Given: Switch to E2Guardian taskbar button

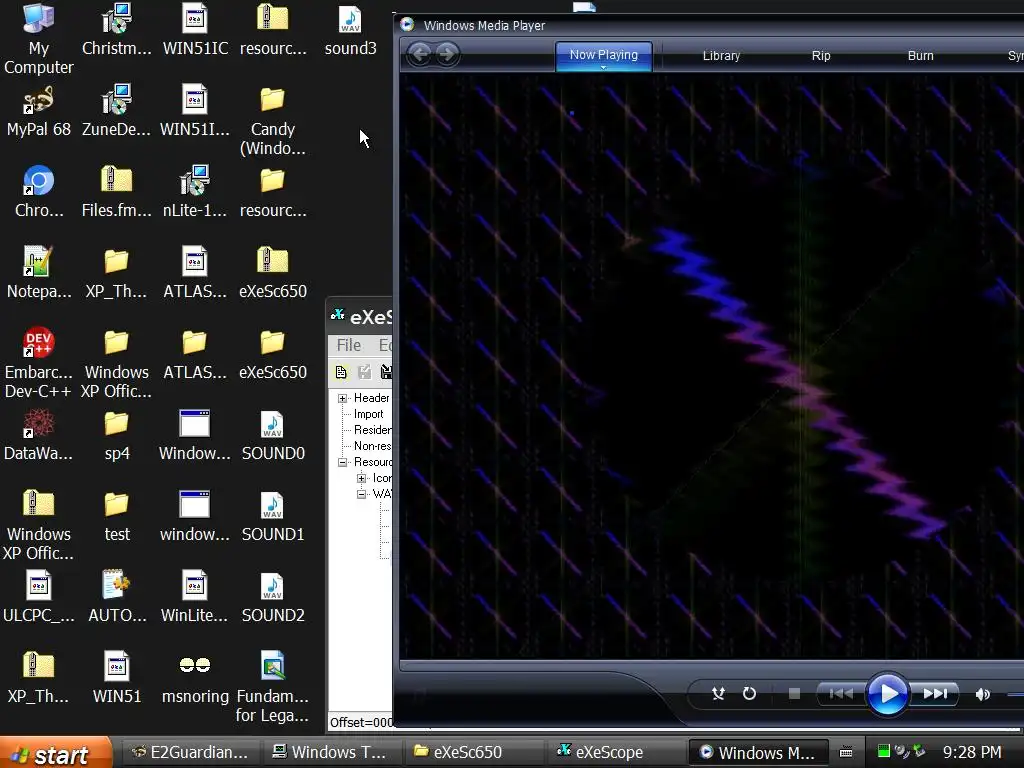Looking at the screenshot, I should pos(190,752).
